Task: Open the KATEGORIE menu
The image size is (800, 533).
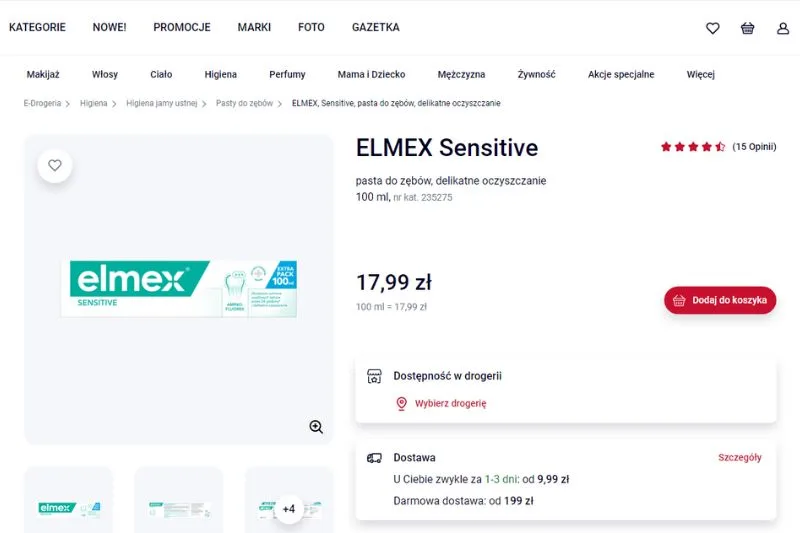Action: 37,27
